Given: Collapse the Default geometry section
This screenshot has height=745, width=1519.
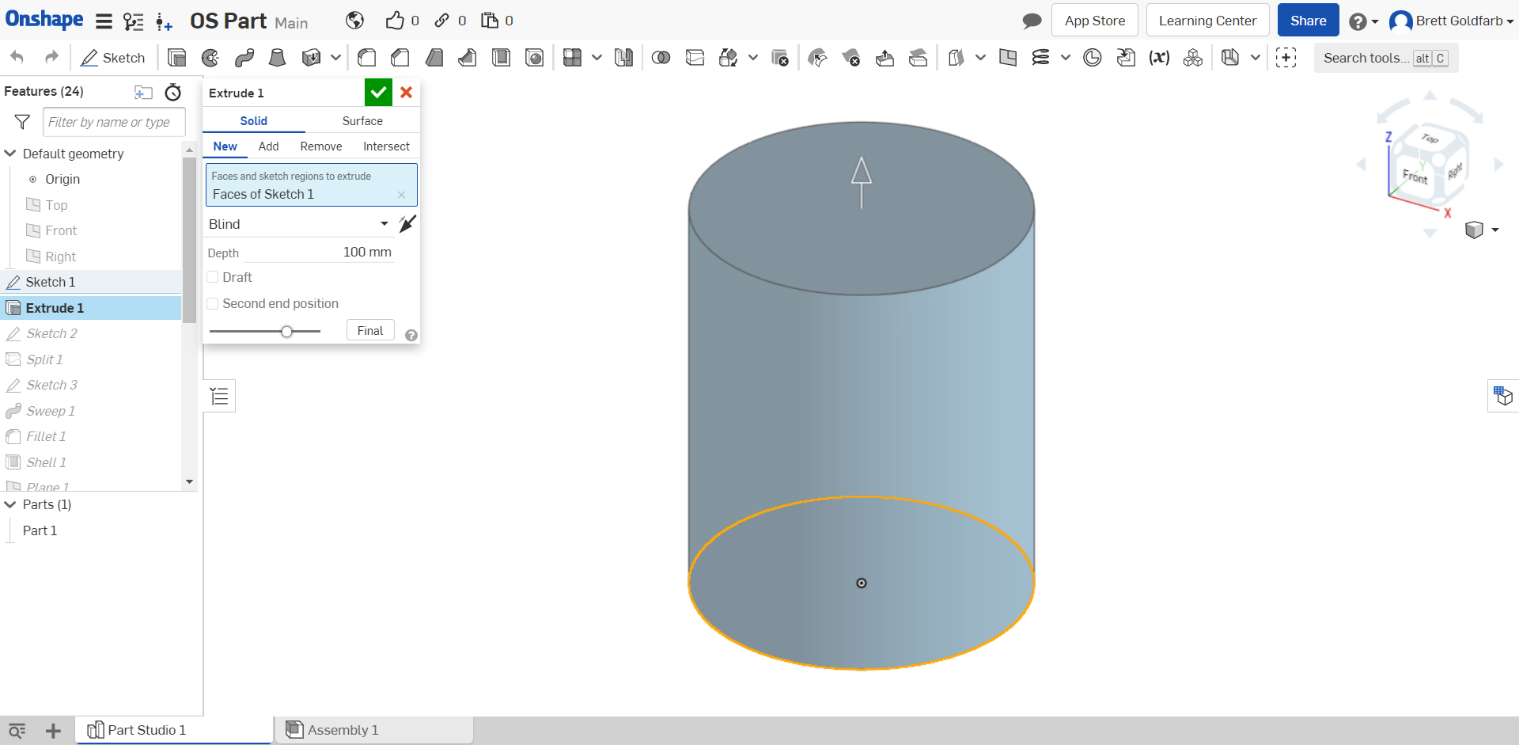Looking at the screenshot, I should click(x=10, y=153).
